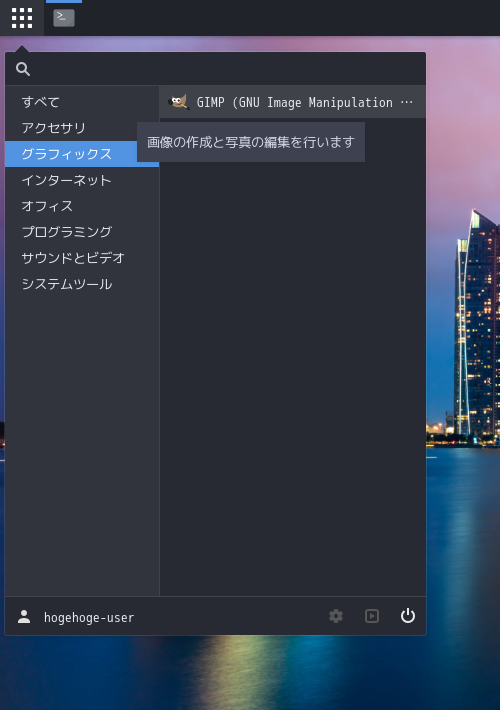Click the power button icon
Viewport: 500px width, 710px height.
coord(408,616)
